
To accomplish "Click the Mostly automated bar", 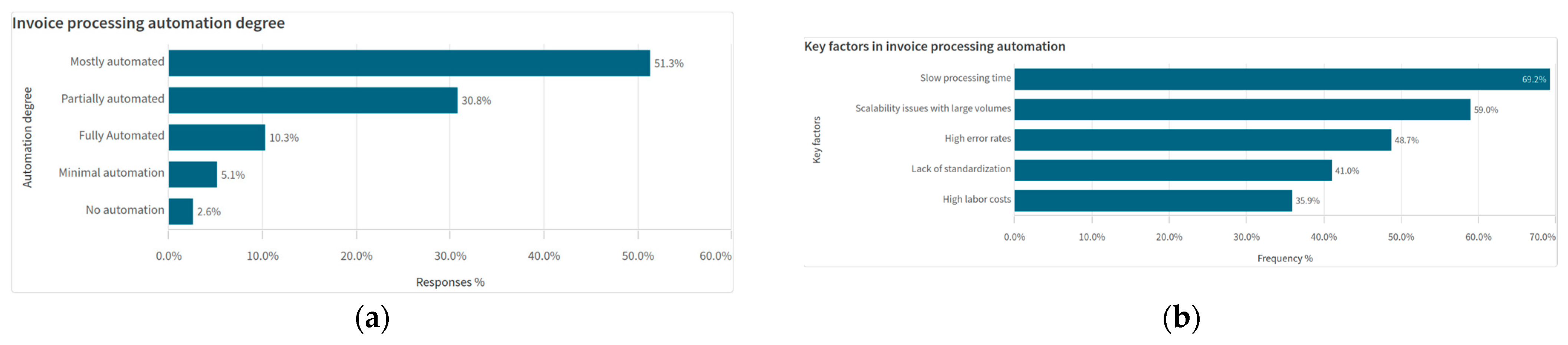I will (409, 63).
